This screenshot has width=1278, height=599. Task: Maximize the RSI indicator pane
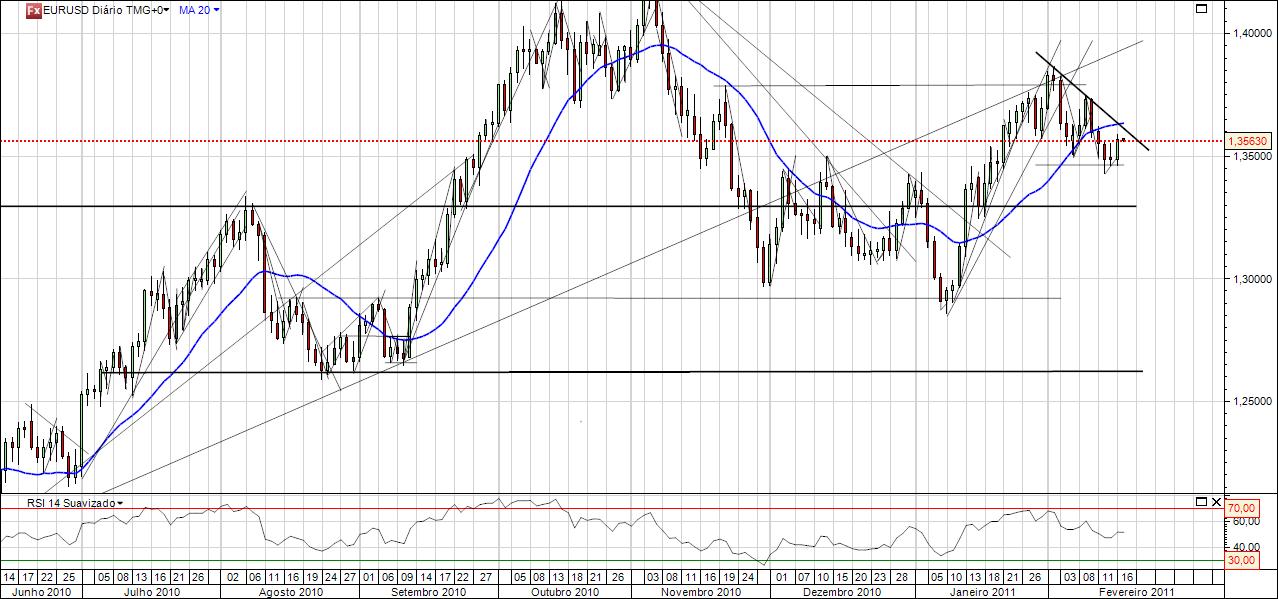tap(1201, 500)
